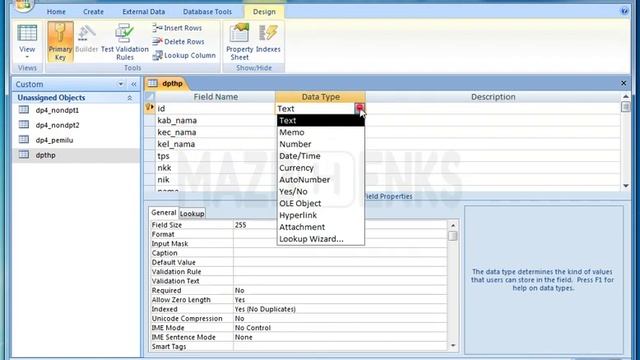Viewport: 640px width, 360px height.
Task: Choose Hyperlink data type
Action: click(320, 215)
